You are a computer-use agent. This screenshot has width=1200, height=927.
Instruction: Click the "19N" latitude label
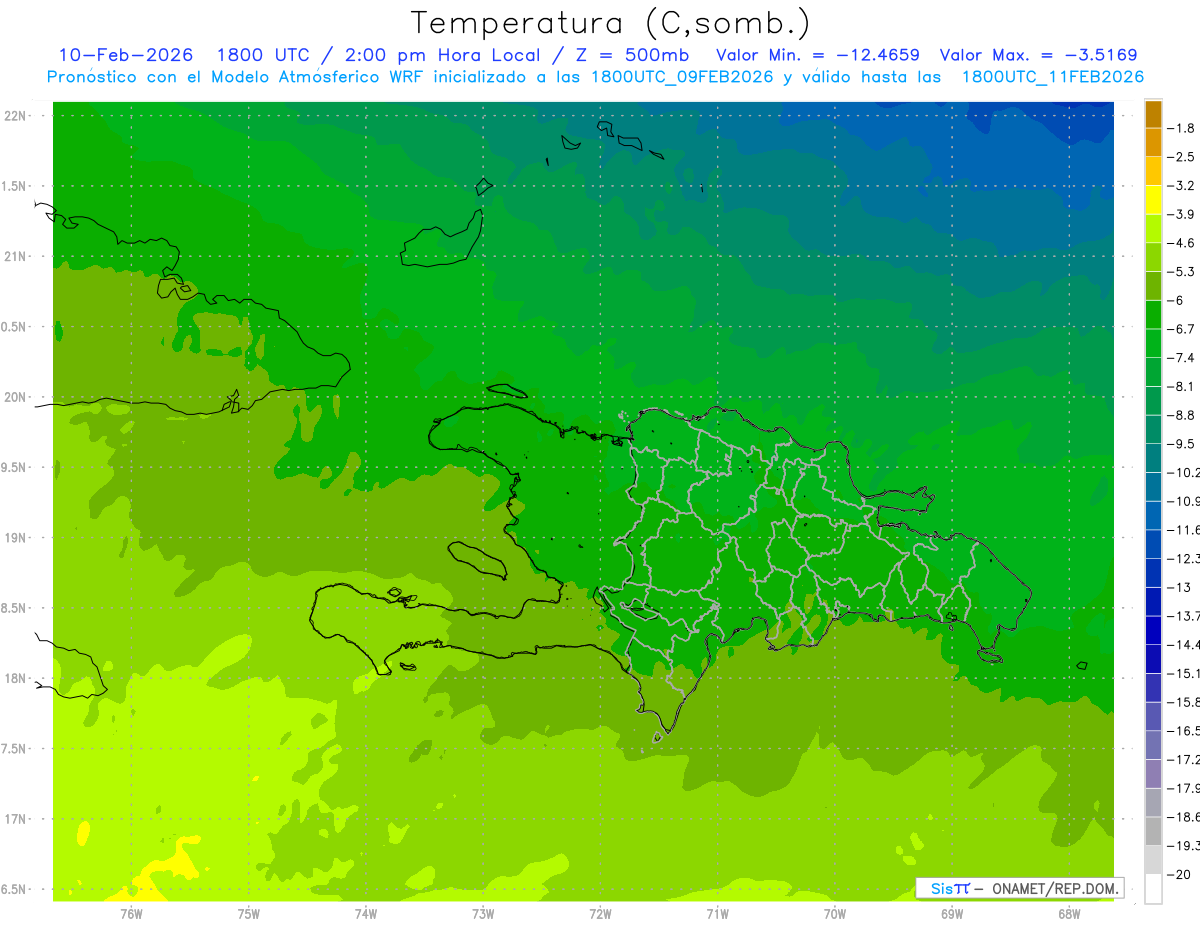coord(15,538)
